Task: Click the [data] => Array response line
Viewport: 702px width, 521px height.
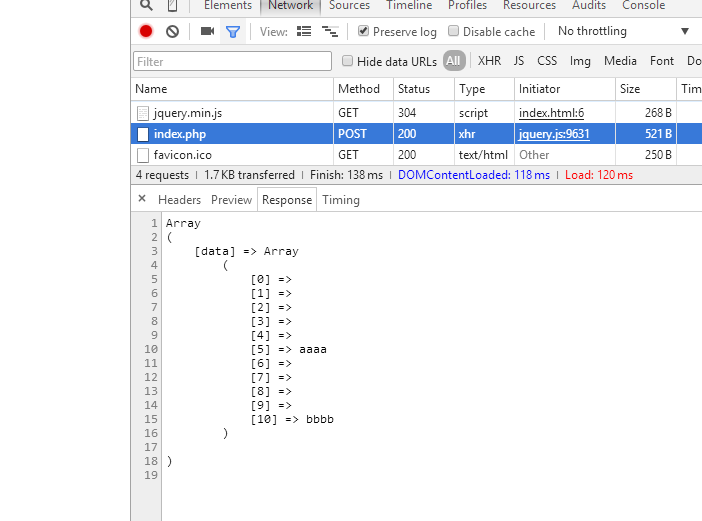Action: (x=246, y=251)
